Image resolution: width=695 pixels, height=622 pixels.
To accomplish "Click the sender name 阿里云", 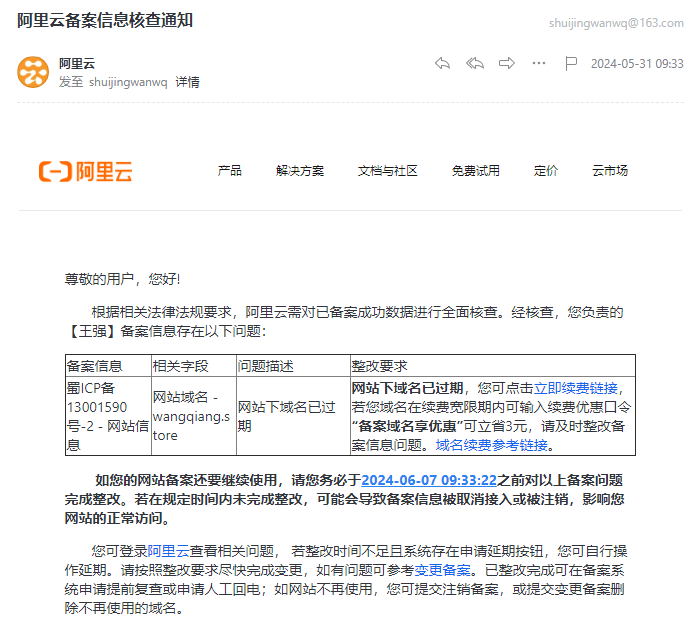I will pyautogui.click(x=77, y=63).
